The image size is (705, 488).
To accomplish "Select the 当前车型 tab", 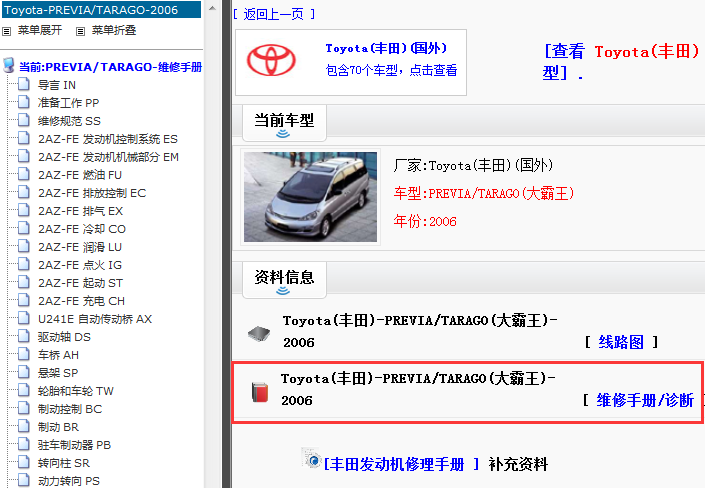I will (284, 123).
